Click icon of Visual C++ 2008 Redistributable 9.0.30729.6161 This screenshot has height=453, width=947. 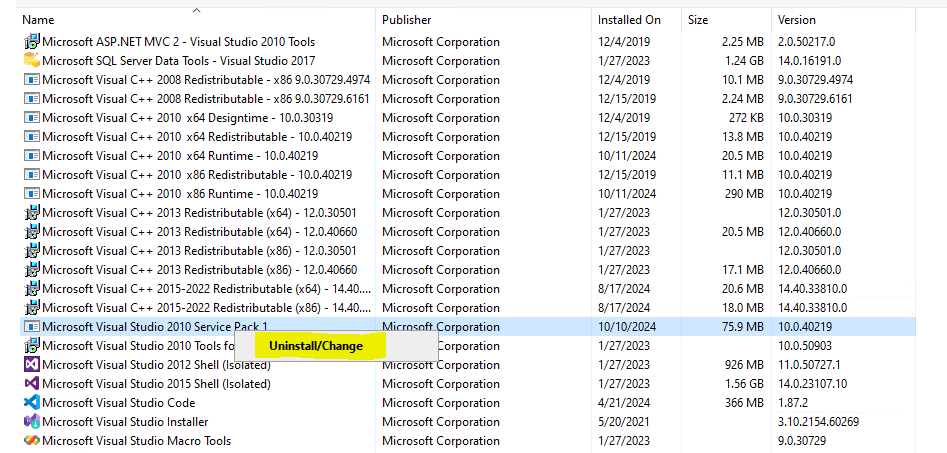[x=31, y=98]
